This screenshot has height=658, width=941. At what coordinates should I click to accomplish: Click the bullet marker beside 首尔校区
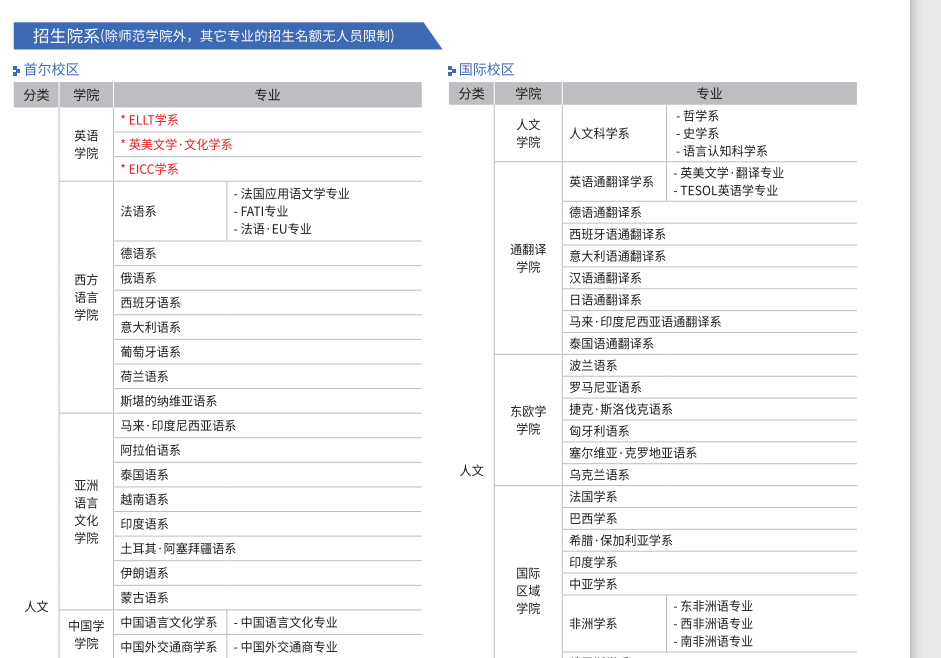coord(16,71)
